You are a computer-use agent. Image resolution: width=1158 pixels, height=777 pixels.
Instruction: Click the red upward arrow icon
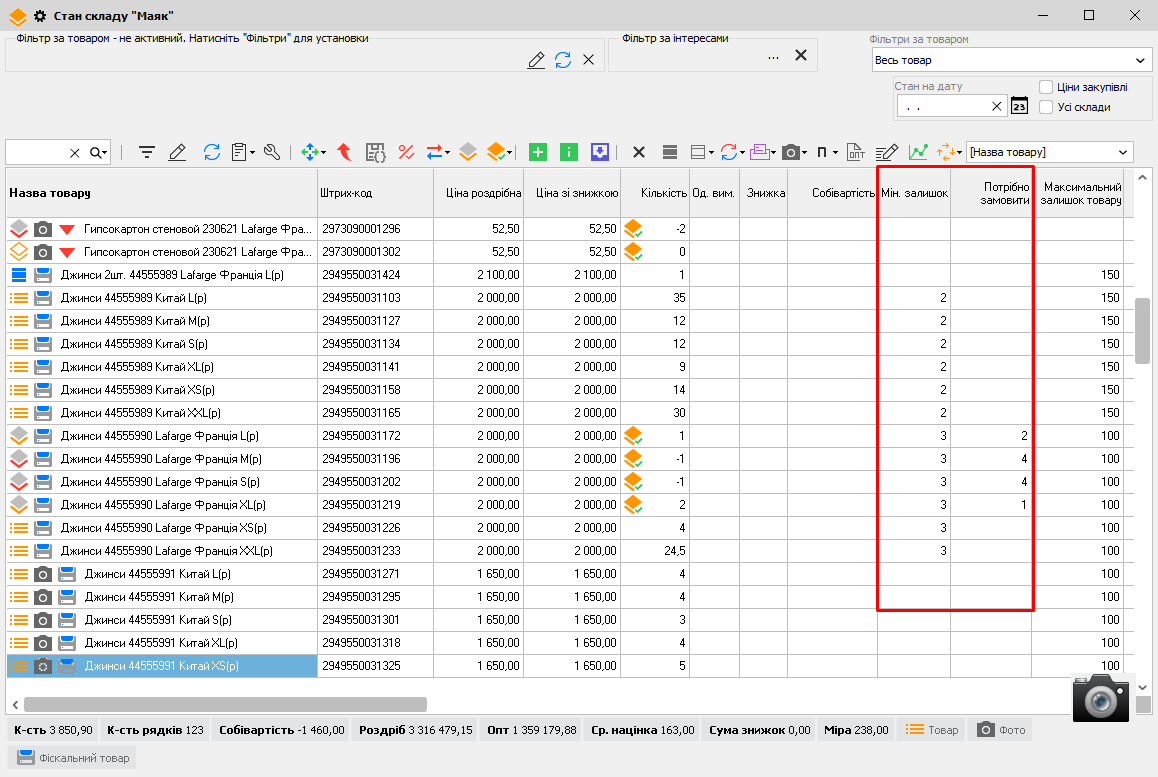(343, 152)
